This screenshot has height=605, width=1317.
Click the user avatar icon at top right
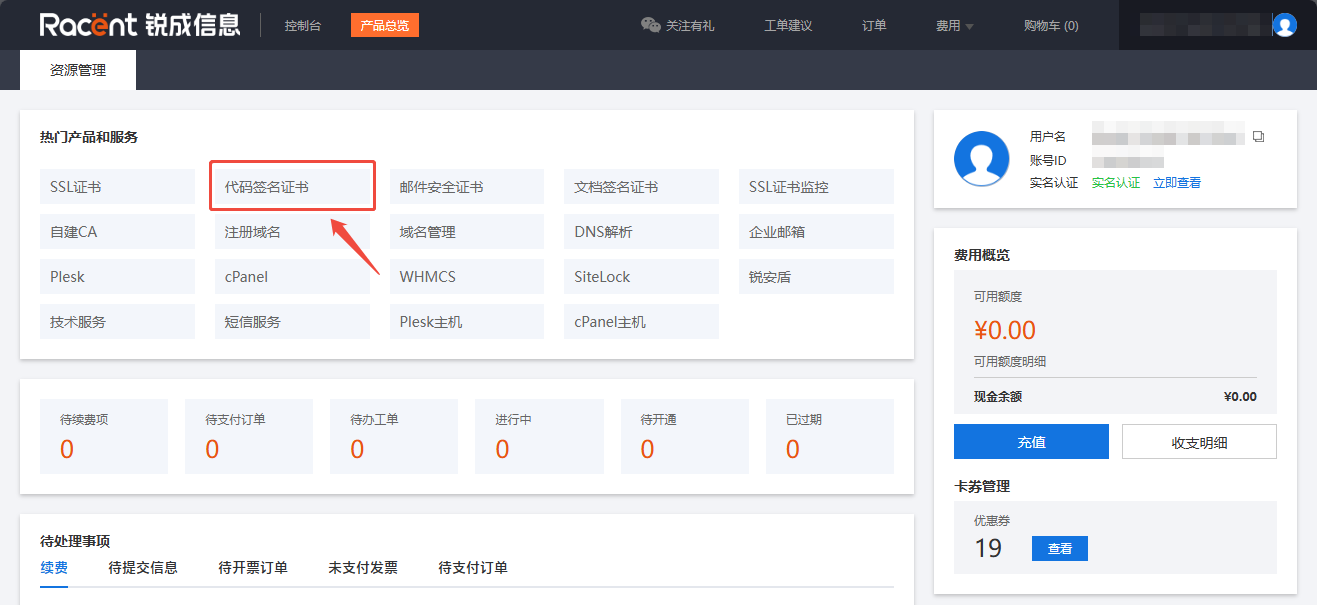click(x=1285, y=25)
